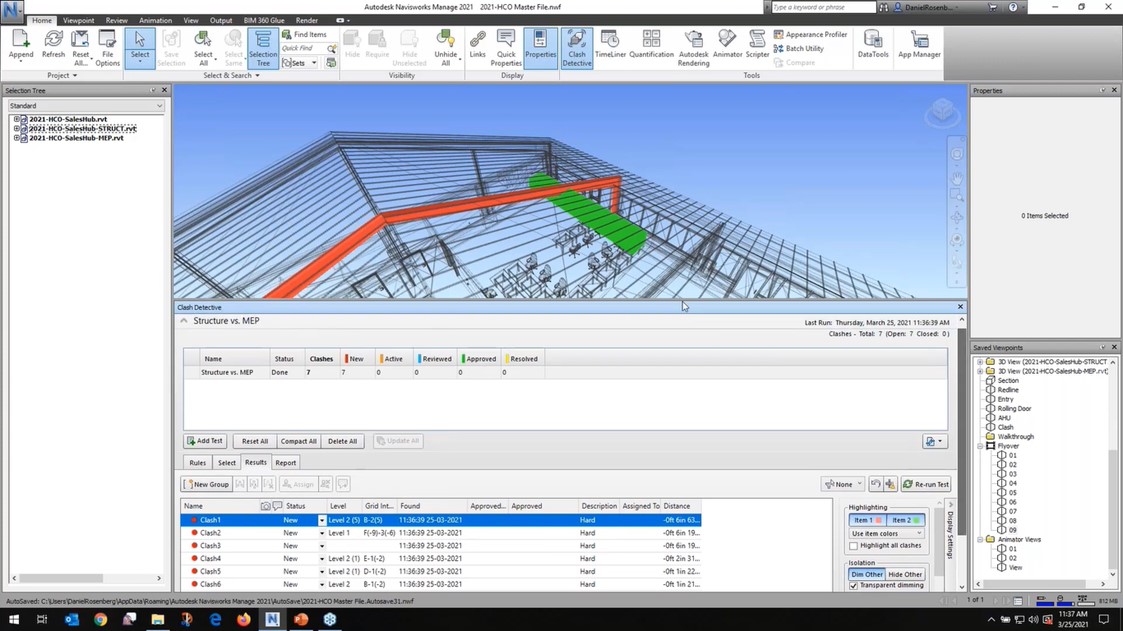
Task: Collapse the Structure vs. MEP test panel
Action: [184, 321]
